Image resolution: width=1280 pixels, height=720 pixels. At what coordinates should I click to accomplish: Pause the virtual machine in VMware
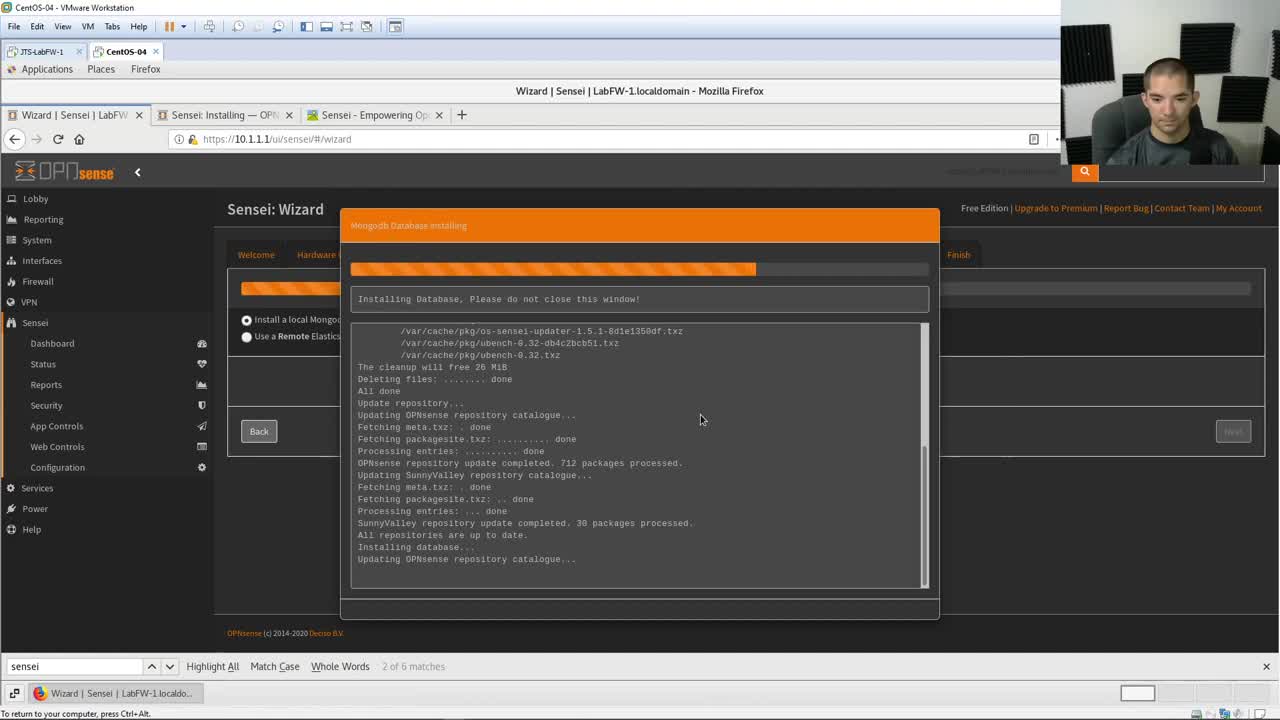(x=169, y=26)
